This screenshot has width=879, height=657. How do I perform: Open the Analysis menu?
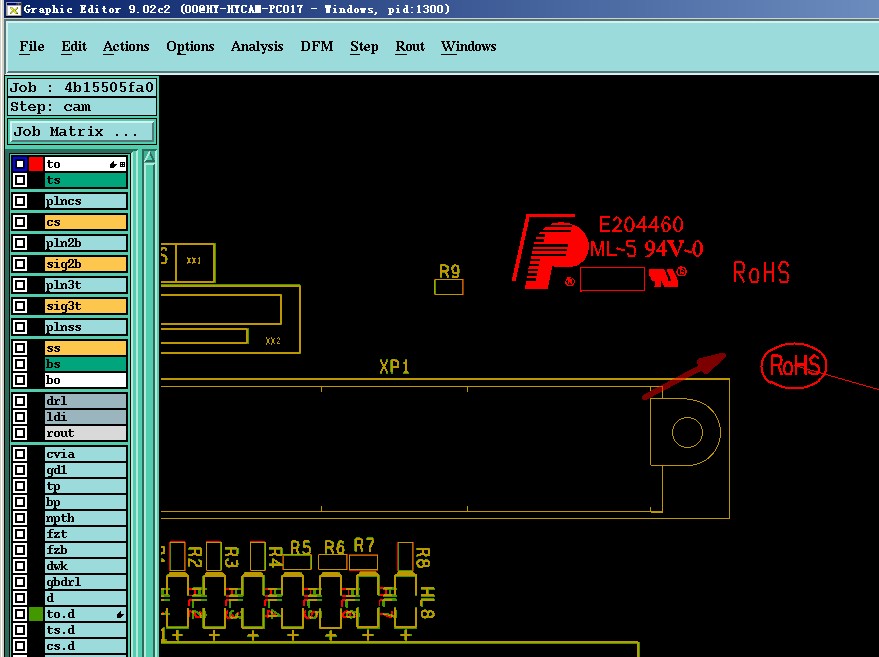click(x=257, y=47)
